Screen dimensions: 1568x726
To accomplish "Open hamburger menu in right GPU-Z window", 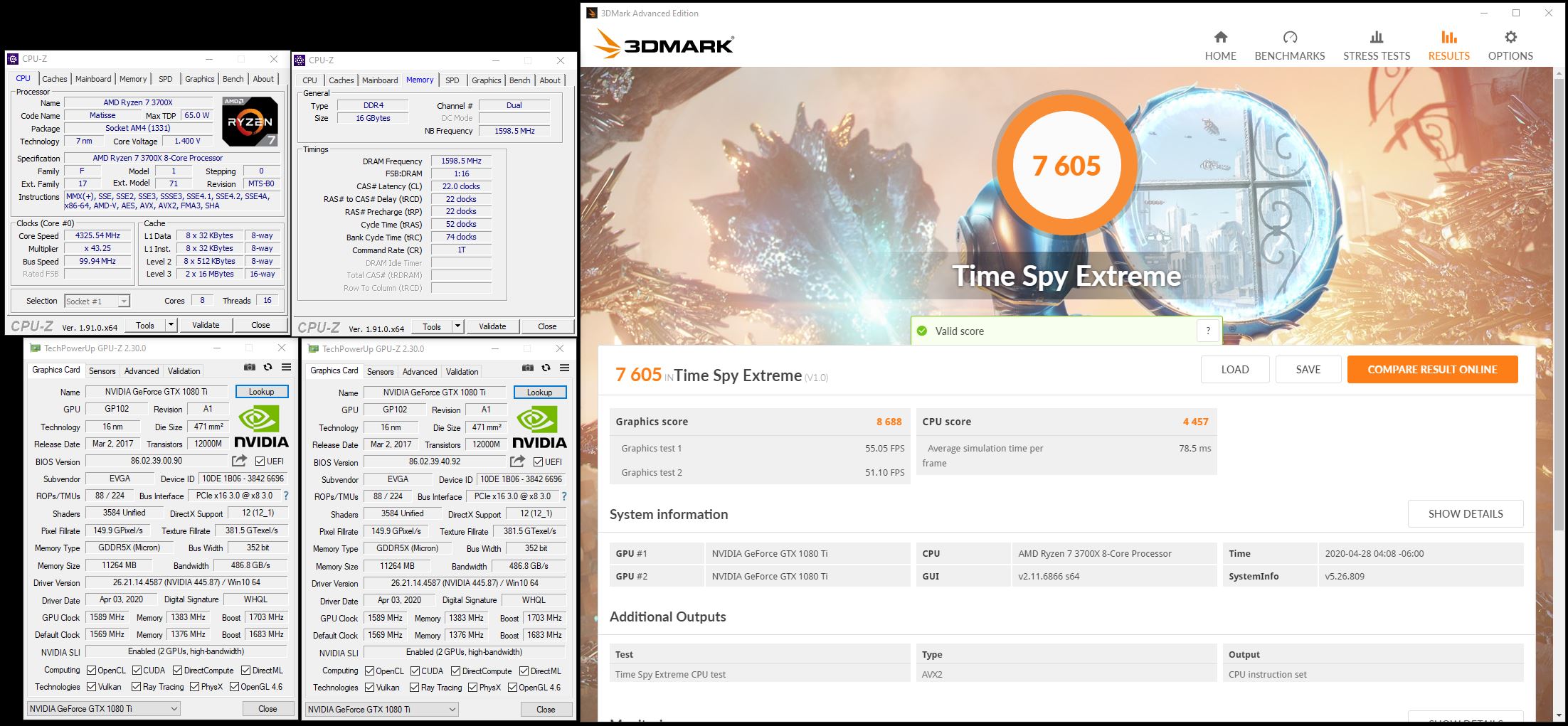I will [564, 368].
